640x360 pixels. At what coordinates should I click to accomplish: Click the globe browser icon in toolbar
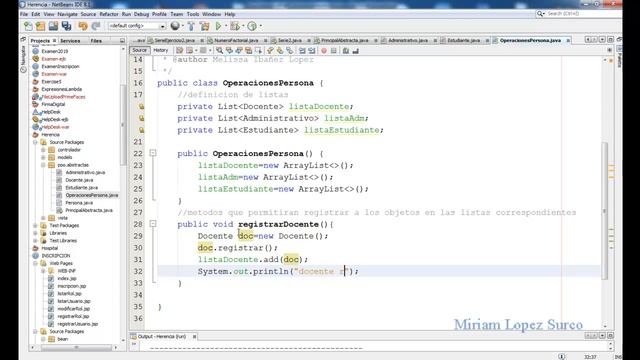click(x=175, y=26)
